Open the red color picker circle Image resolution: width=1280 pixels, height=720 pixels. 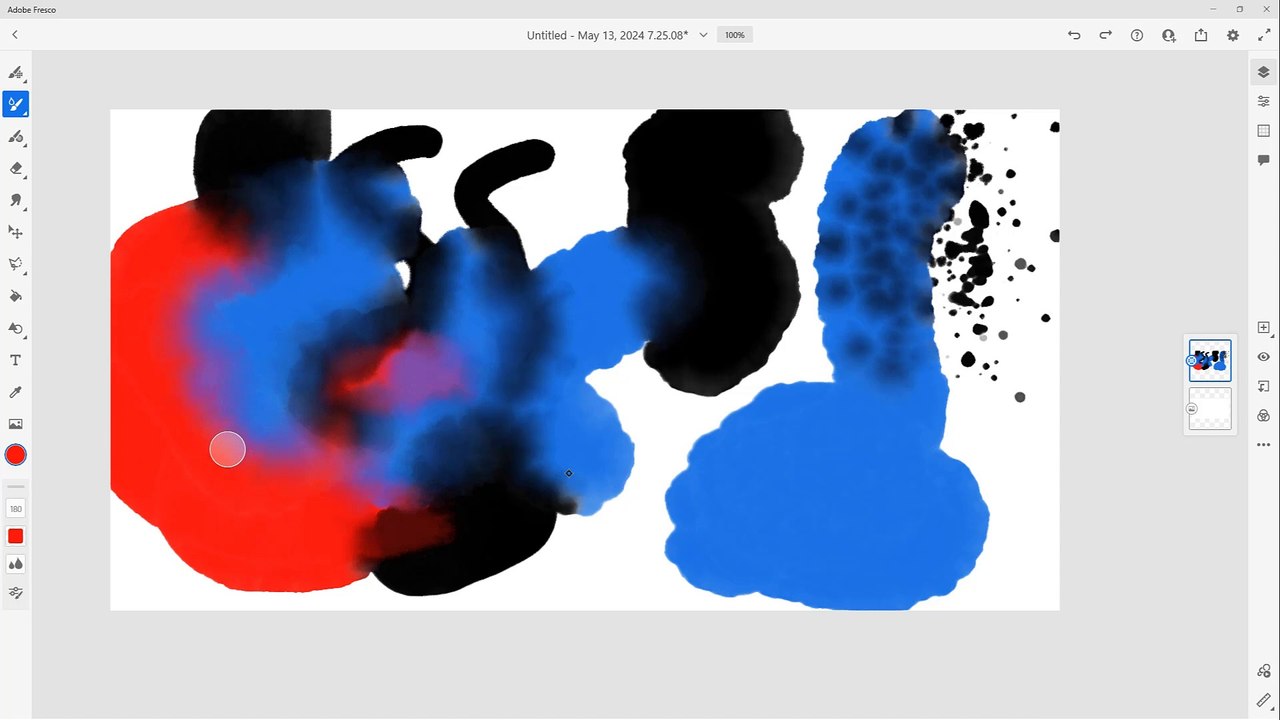16,455
